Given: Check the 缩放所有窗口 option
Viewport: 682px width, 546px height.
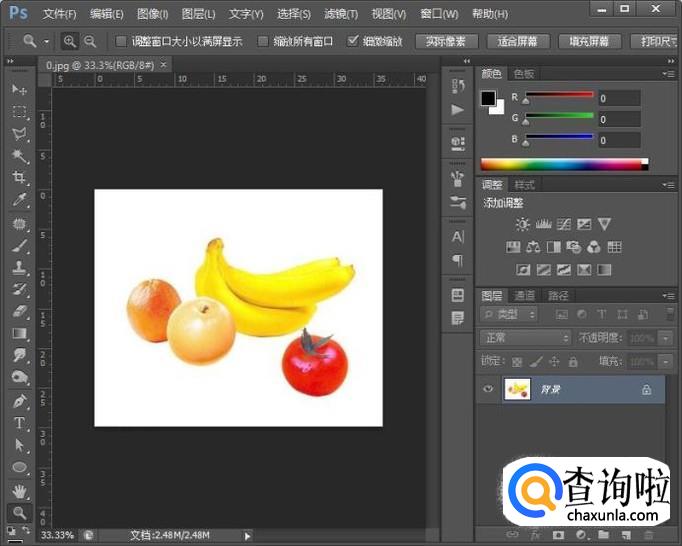Looking at the screenshot, I should (263, 42).
